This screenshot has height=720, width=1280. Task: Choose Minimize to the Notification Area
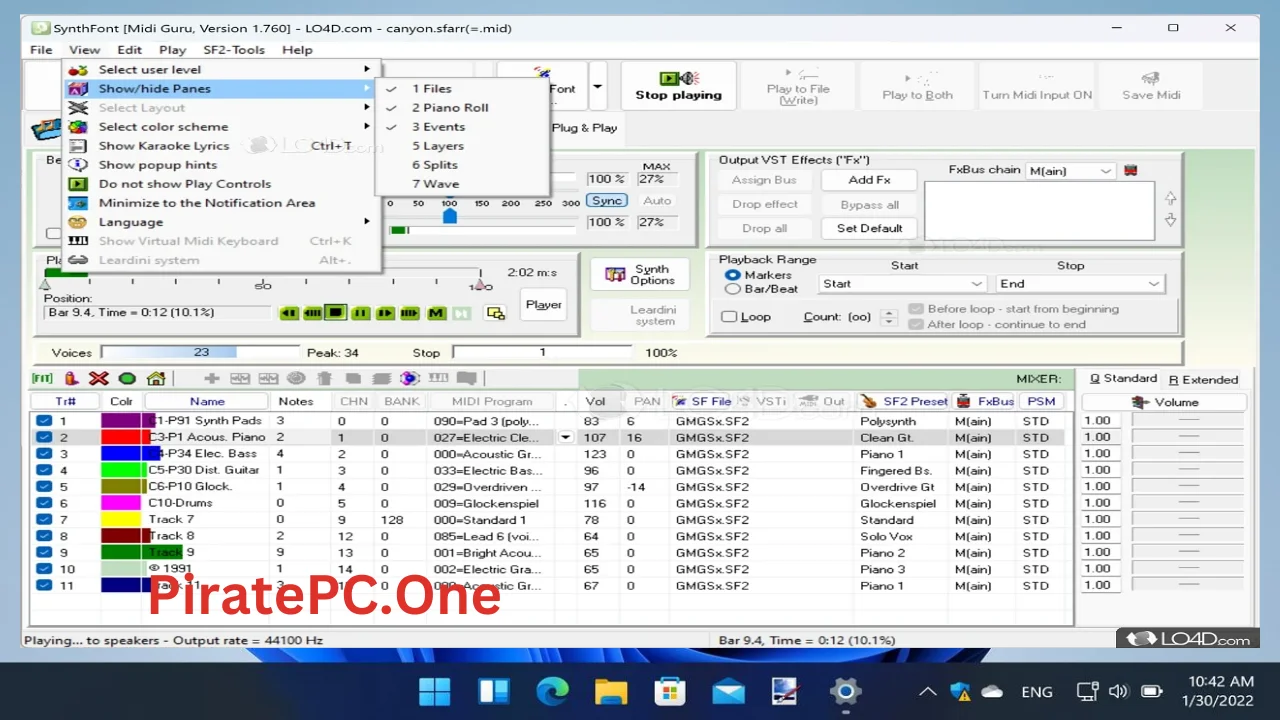[x=220, y=203]
